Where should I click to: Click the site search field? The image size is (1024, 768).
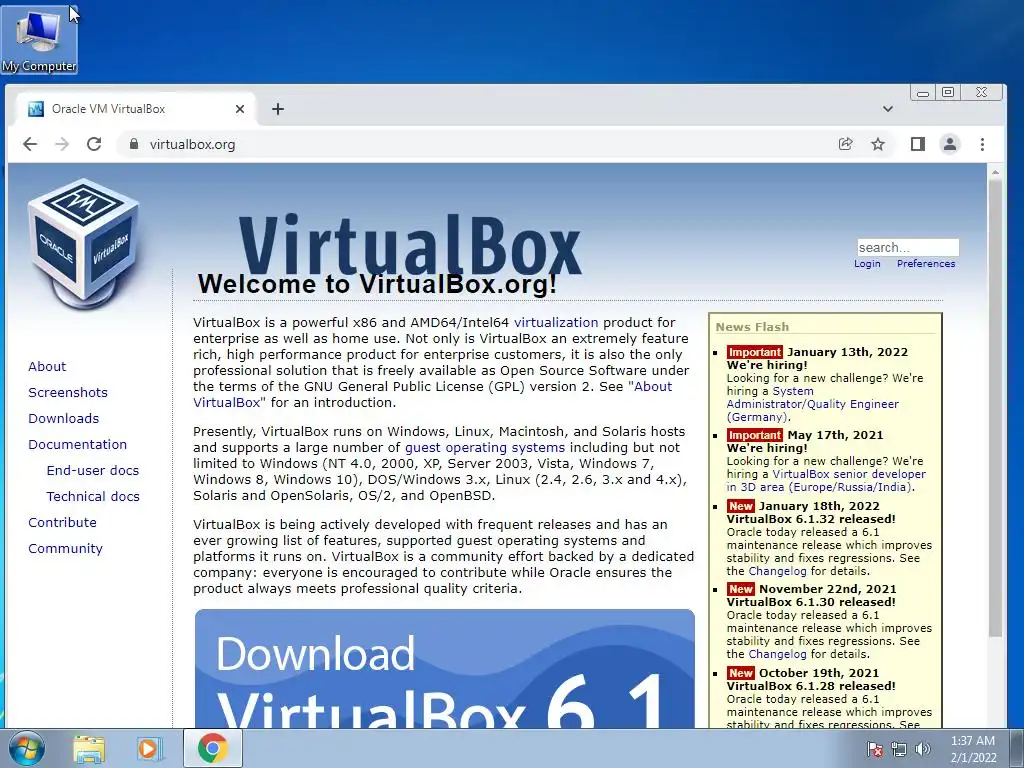pyautogui.click(x=908, y=248)
